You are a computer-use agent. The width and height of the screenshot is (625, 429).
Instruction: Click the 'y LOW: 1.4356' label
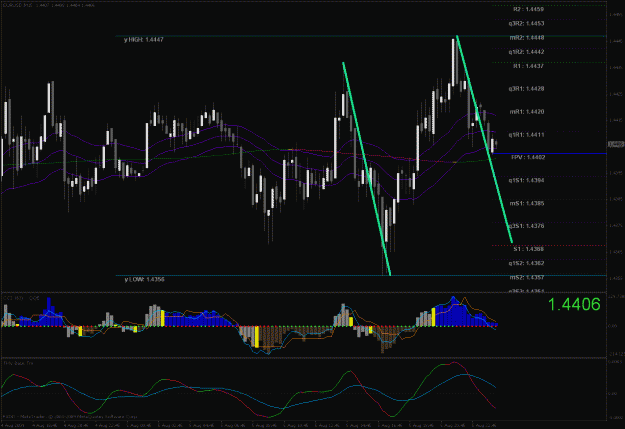tap(144, 279)
